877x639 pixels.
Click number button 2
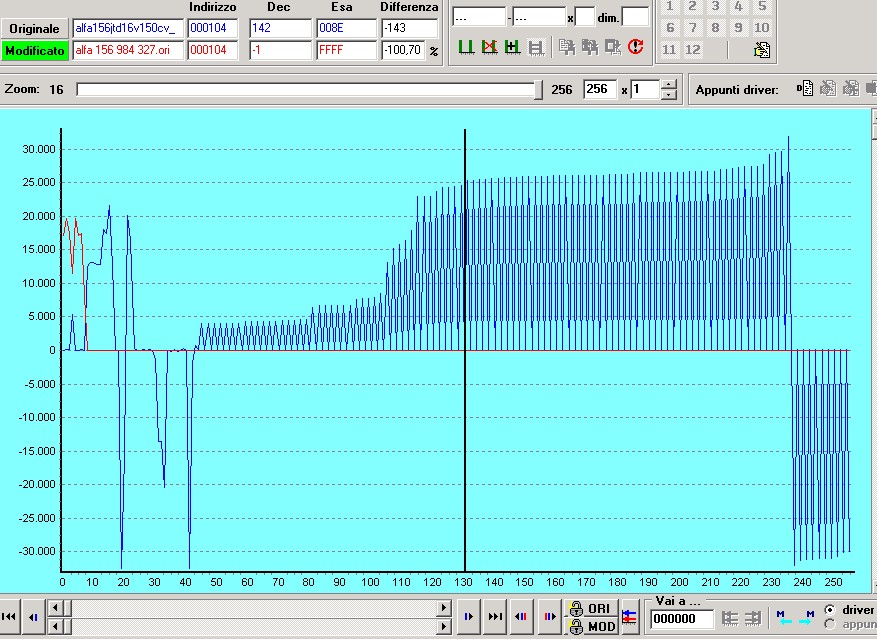692,6
